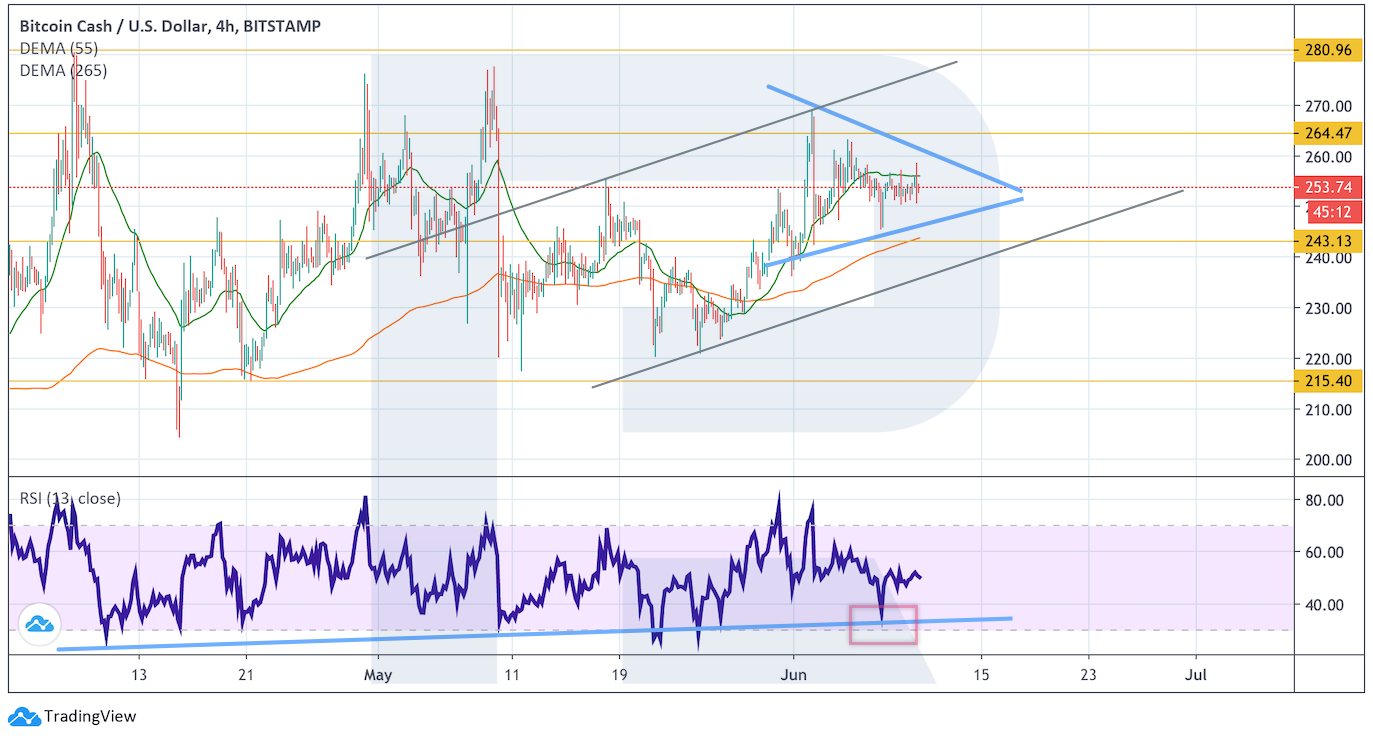
Task: Select the RSI (13, close) indicator legend
Action: pos(70,498)
